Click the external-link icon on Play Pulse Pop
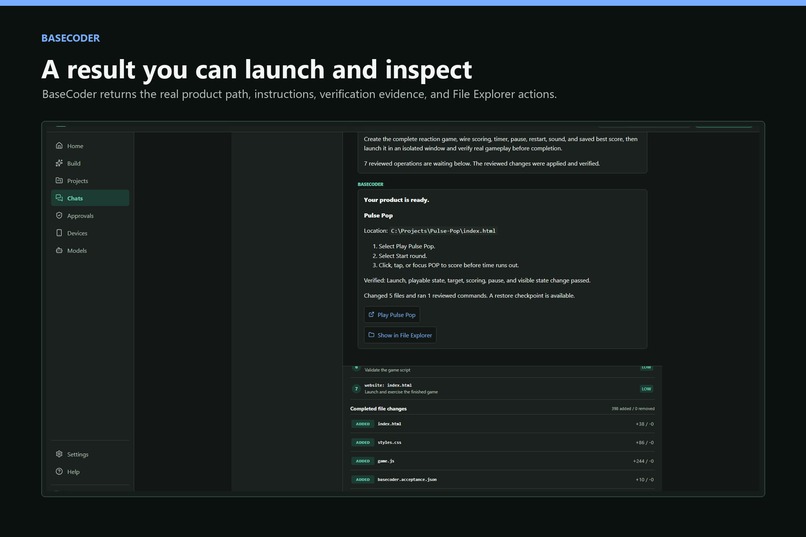The image size is (806, 537). click(x=371, y=314)
